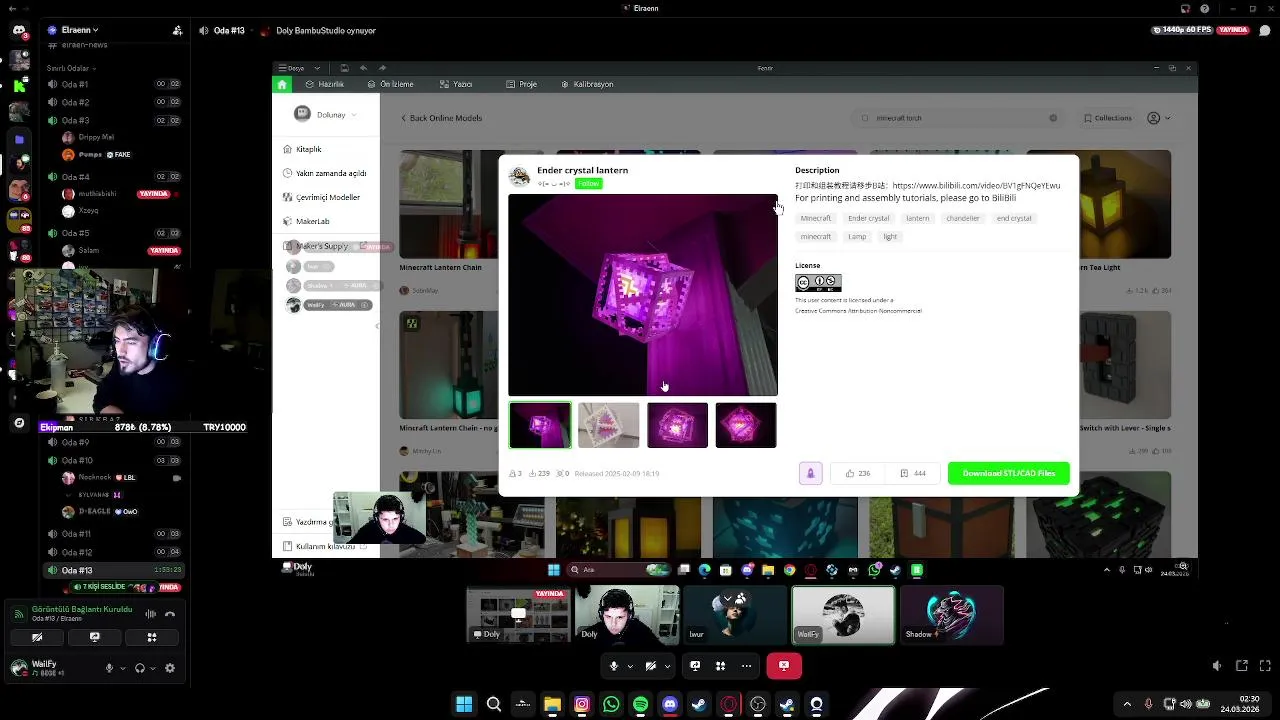Screen dimensions: 1280x720
Task: Open Windows taskbar search
Action: click(x=494, y=704)
